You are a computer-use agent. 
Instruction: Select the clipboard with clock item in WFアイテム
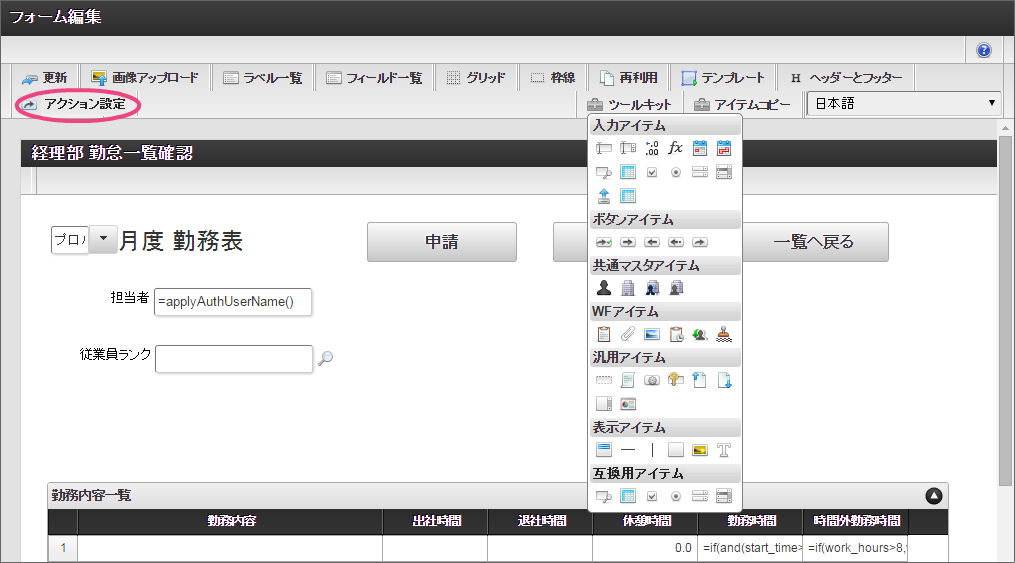(x=676, y=334)
